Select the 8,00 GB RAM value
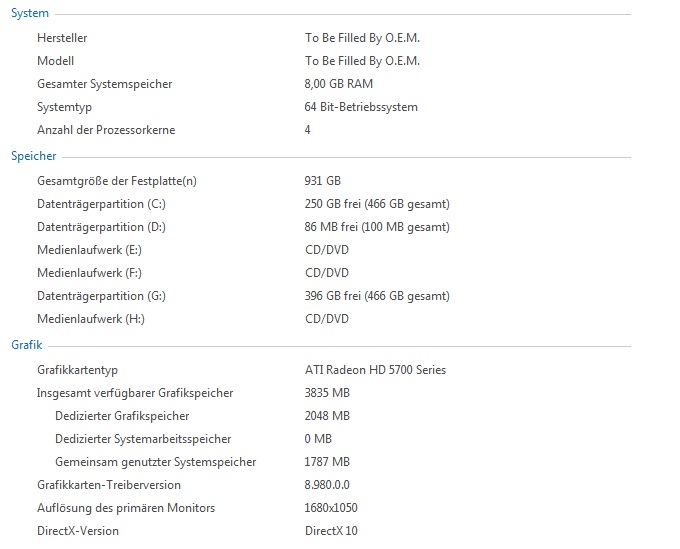 [339, 84]
